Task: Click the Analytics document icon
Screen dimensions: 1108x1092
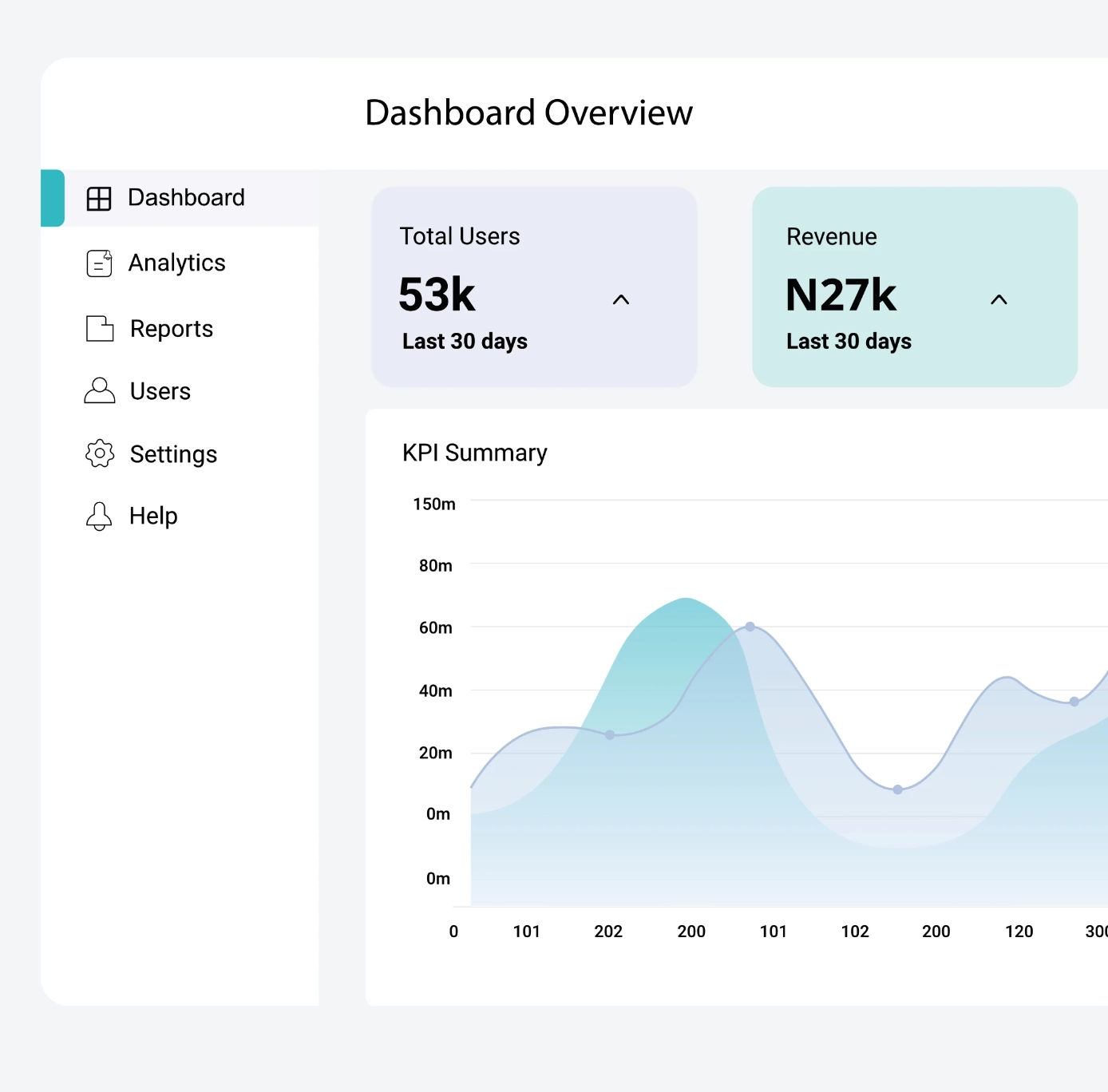Action: [99, 263]
